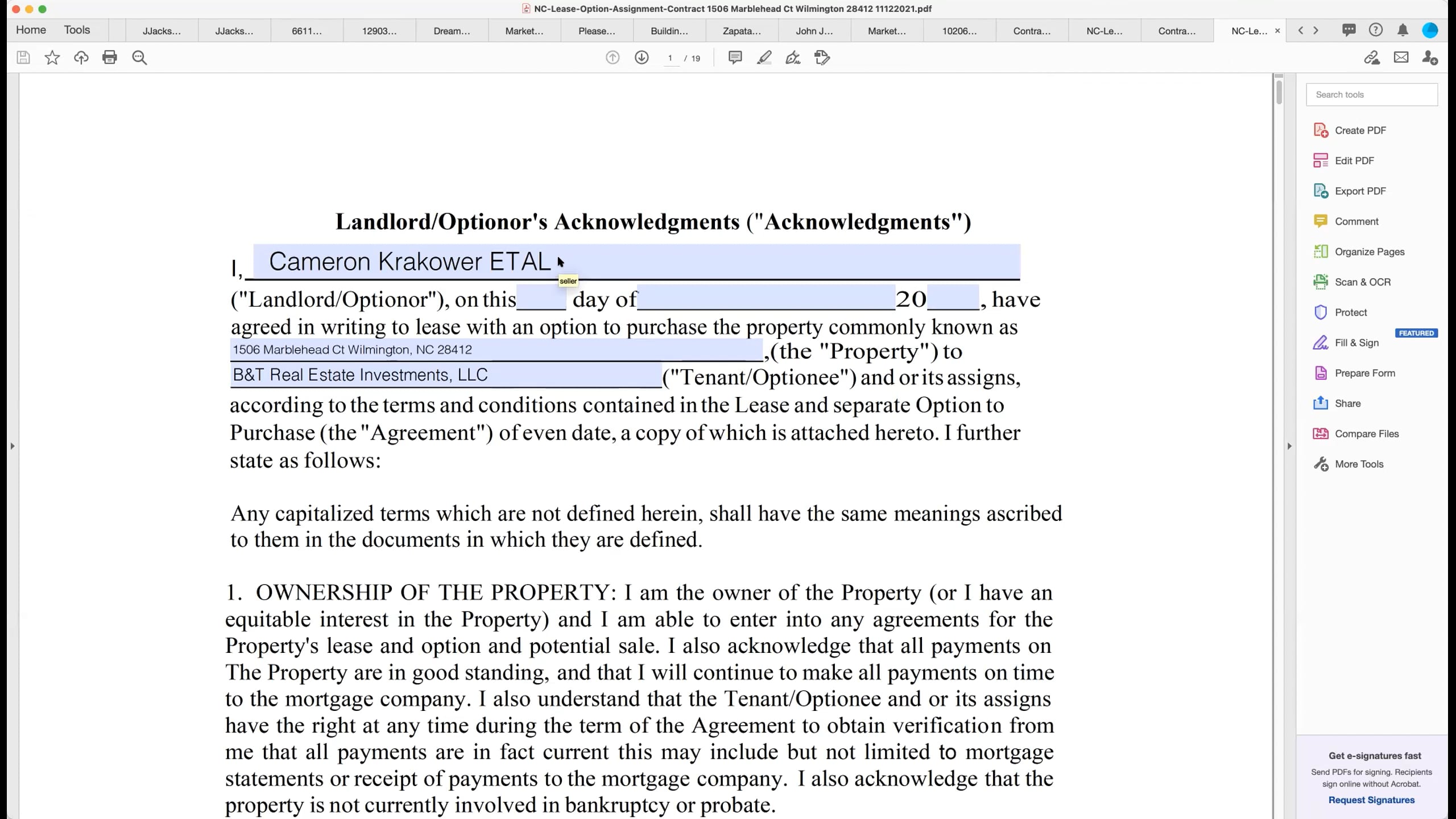The height and width of the screenshot is (819, 1456).
Task: Close the active NC-Le... tab
Action: pos(1277,31)
